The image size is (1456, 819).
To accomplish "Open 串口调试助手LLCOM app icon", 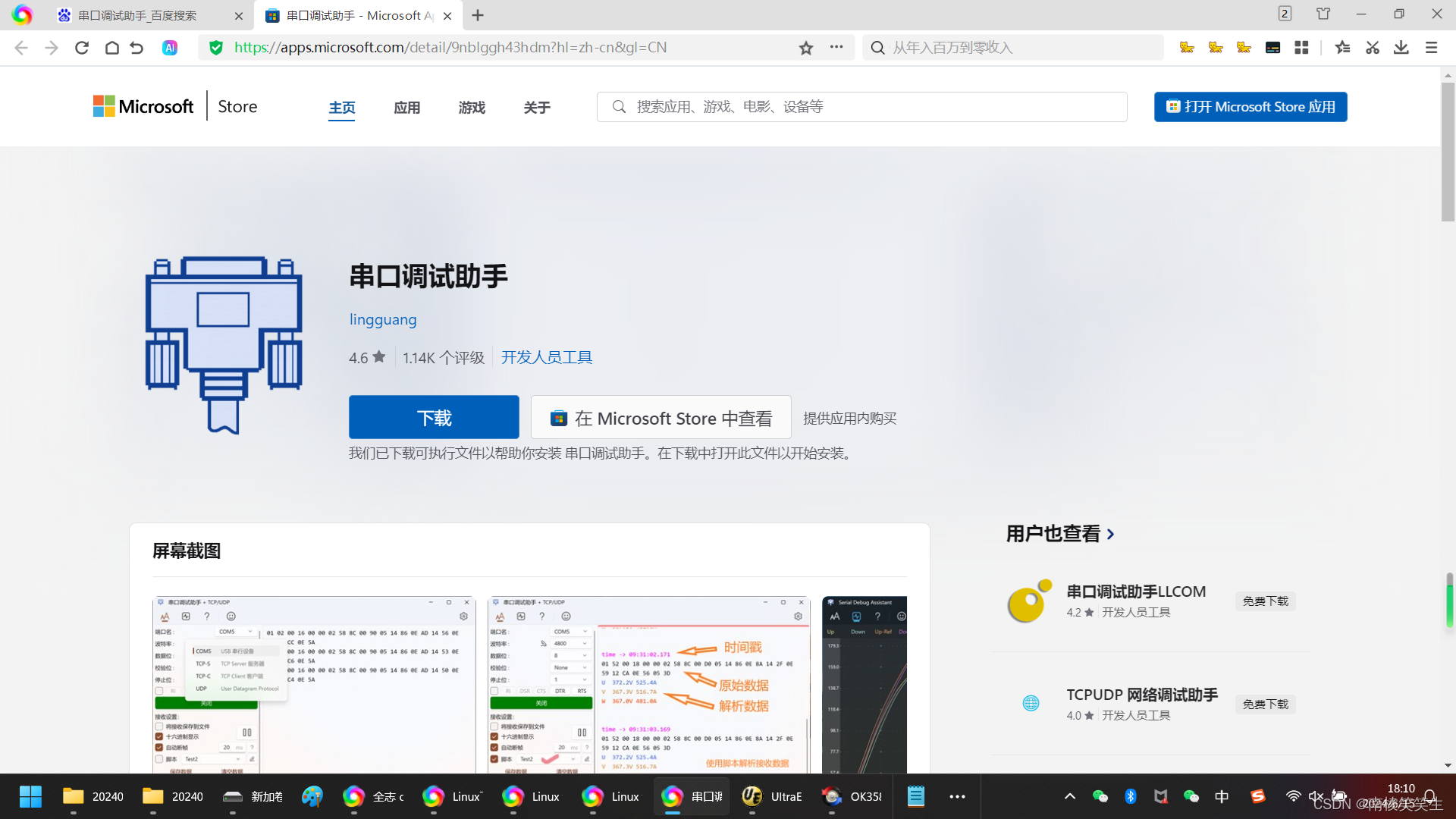I will [x=1029, y=601].
